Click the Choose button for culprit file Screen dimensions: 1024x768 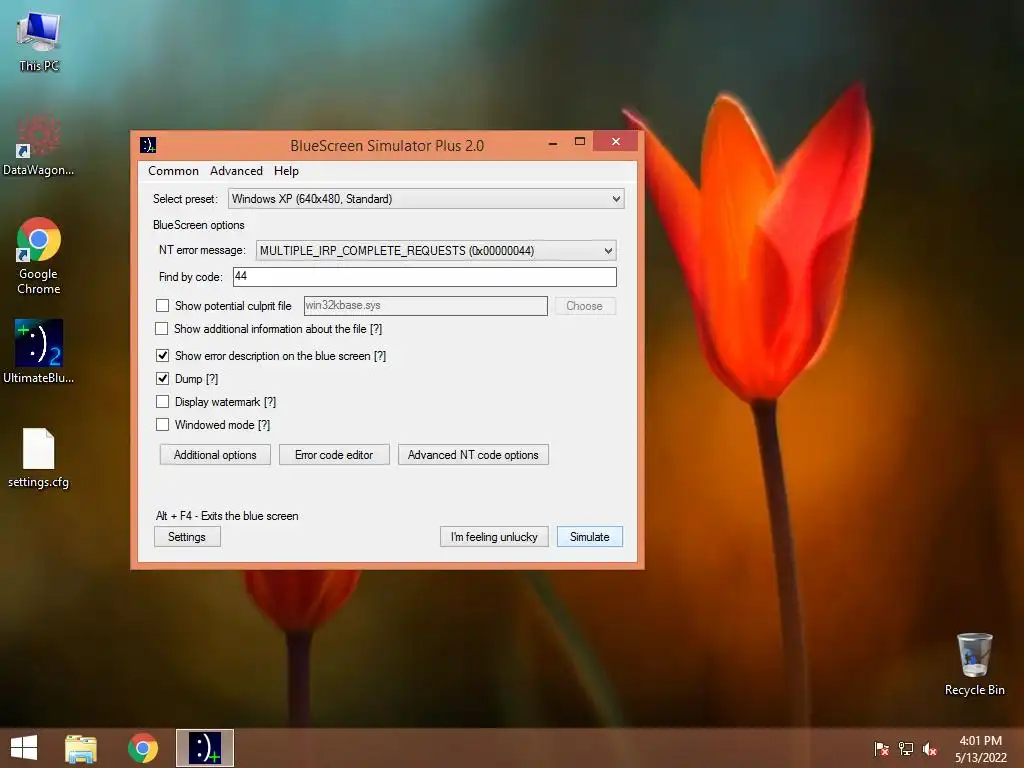[584, 306]
